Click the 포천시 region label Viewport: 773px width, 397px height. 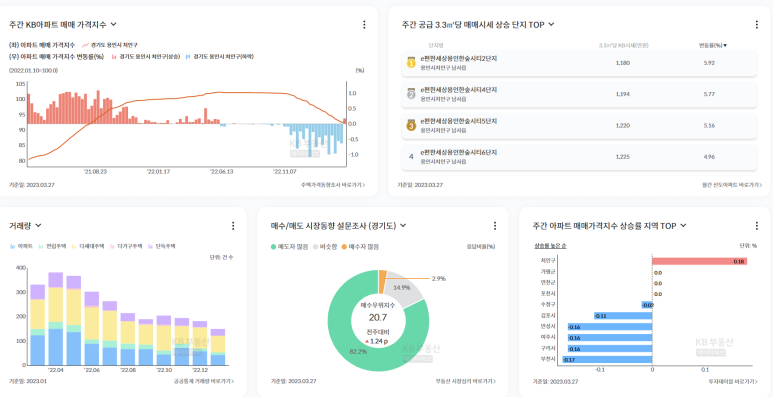(x=547, y=294)
